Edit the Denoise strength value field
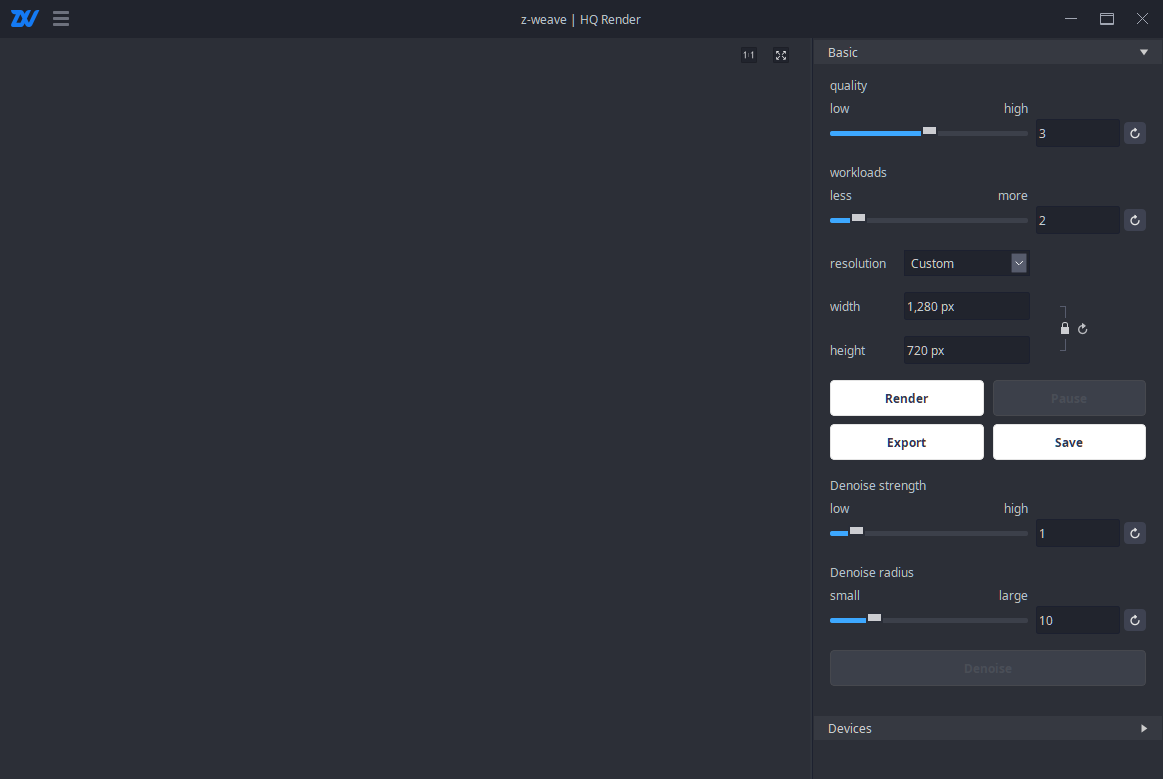1163x779 pixels. point(1078,533)
